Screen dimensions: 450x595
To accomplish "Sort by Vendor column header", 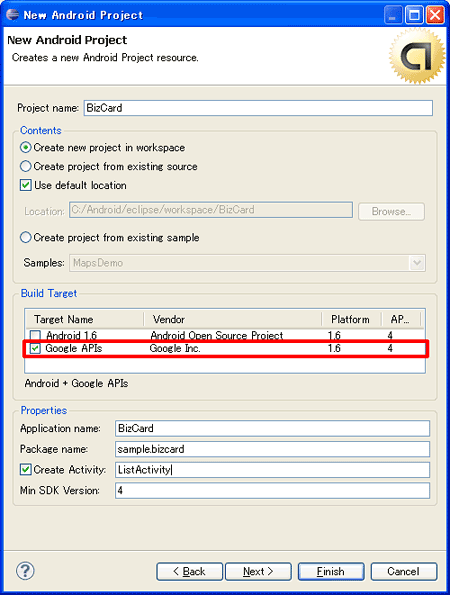I will 233,320.
